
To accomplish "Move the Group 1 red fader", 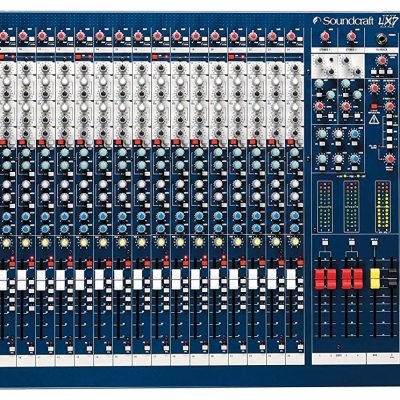I will tap(319, 279).
